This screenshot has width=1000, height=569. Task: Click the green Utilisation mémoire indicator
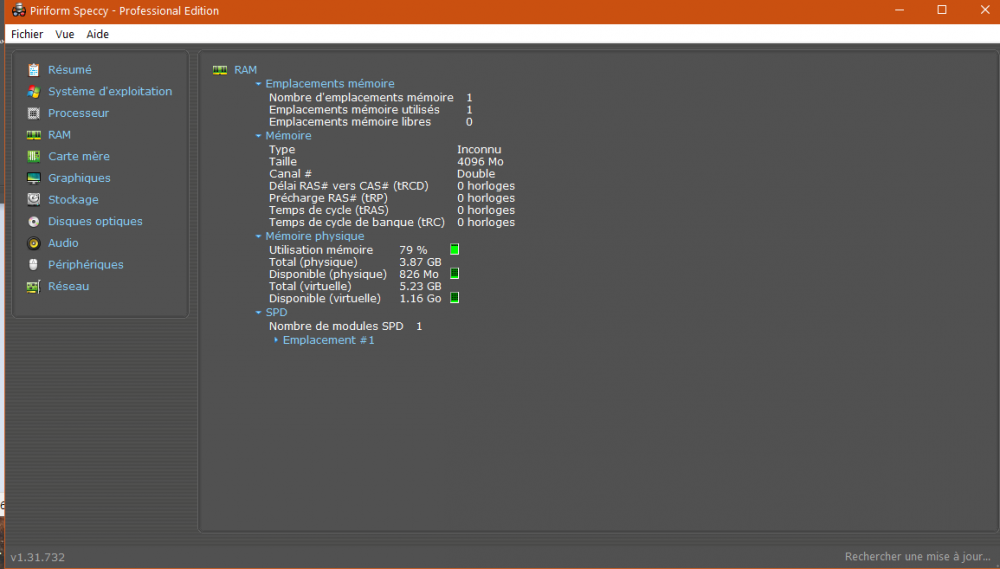pyautogui.click(x=454, y=250)
